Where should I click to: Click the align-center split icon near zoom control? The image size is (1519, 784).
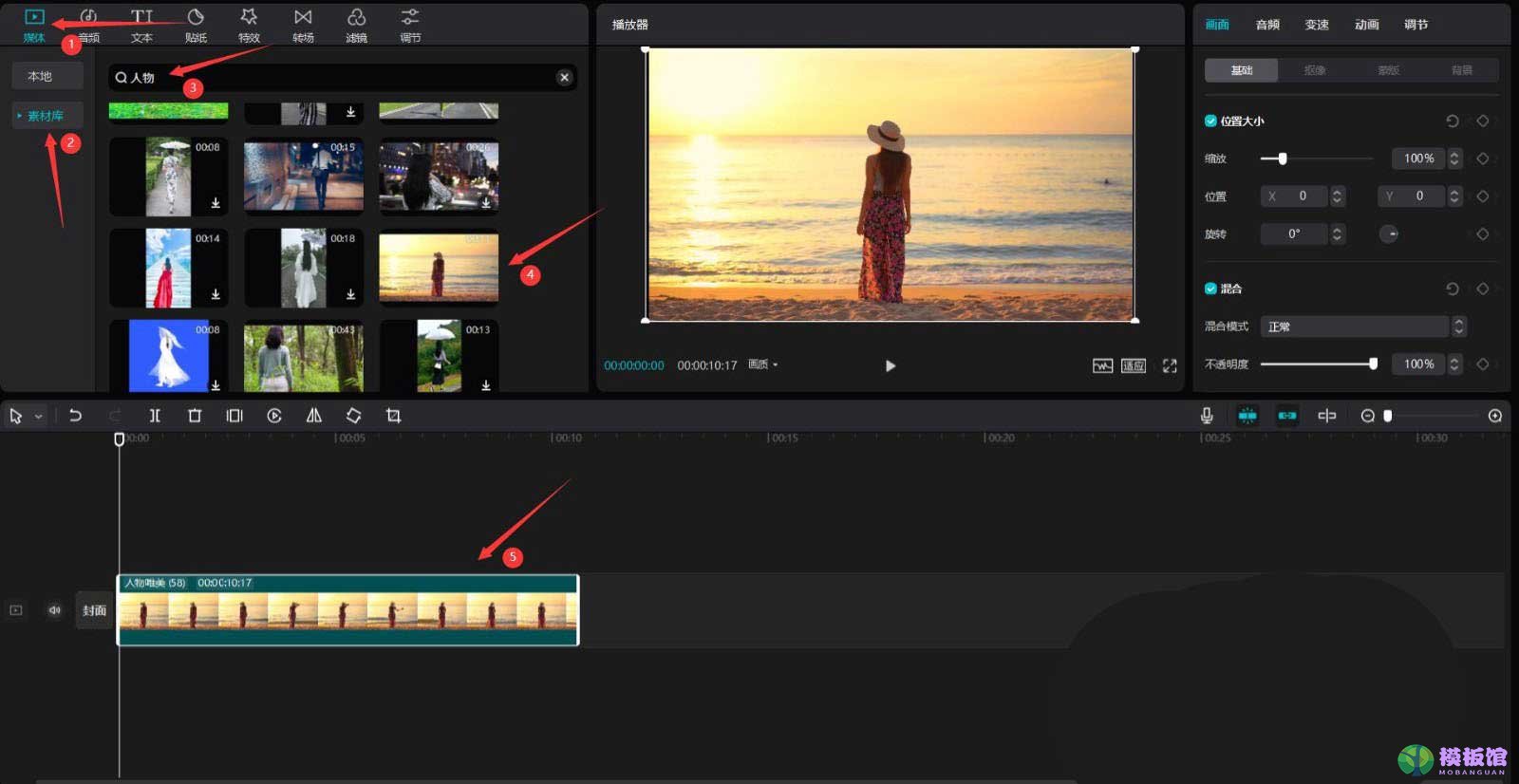coord(1327,416)
